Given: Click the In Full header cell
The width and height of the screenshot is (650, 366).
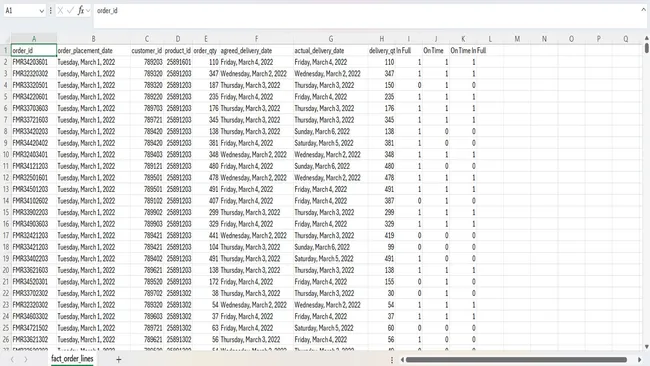Looking at the screenshot, I should (x=409, y=51).
